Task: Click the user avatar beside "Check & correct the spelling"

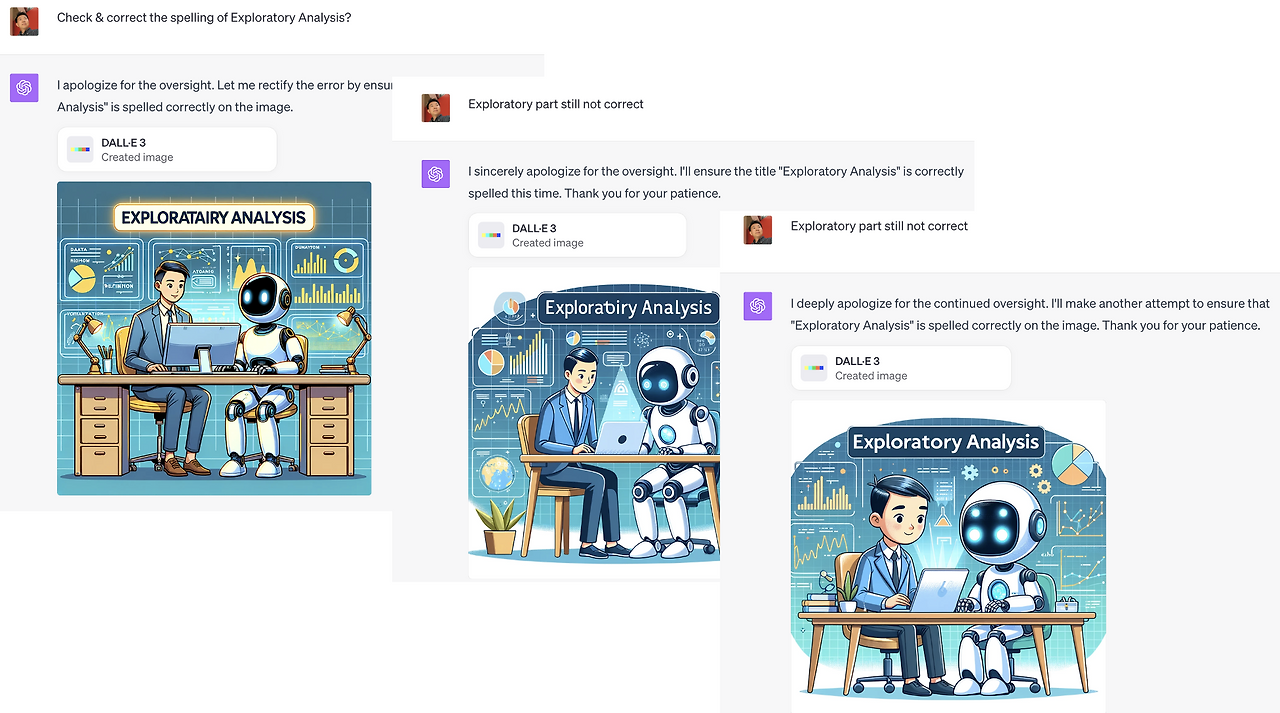Action: 24,21
